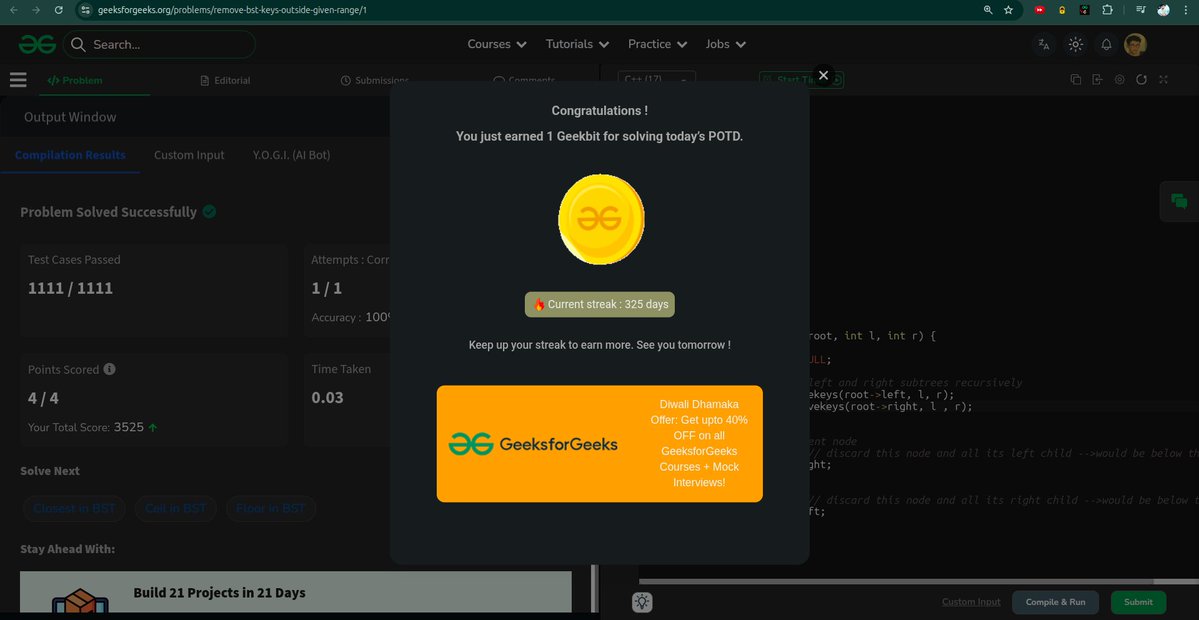
Task: Click the import/exit arrow icon in editor toolbar
Action: 1097,80
